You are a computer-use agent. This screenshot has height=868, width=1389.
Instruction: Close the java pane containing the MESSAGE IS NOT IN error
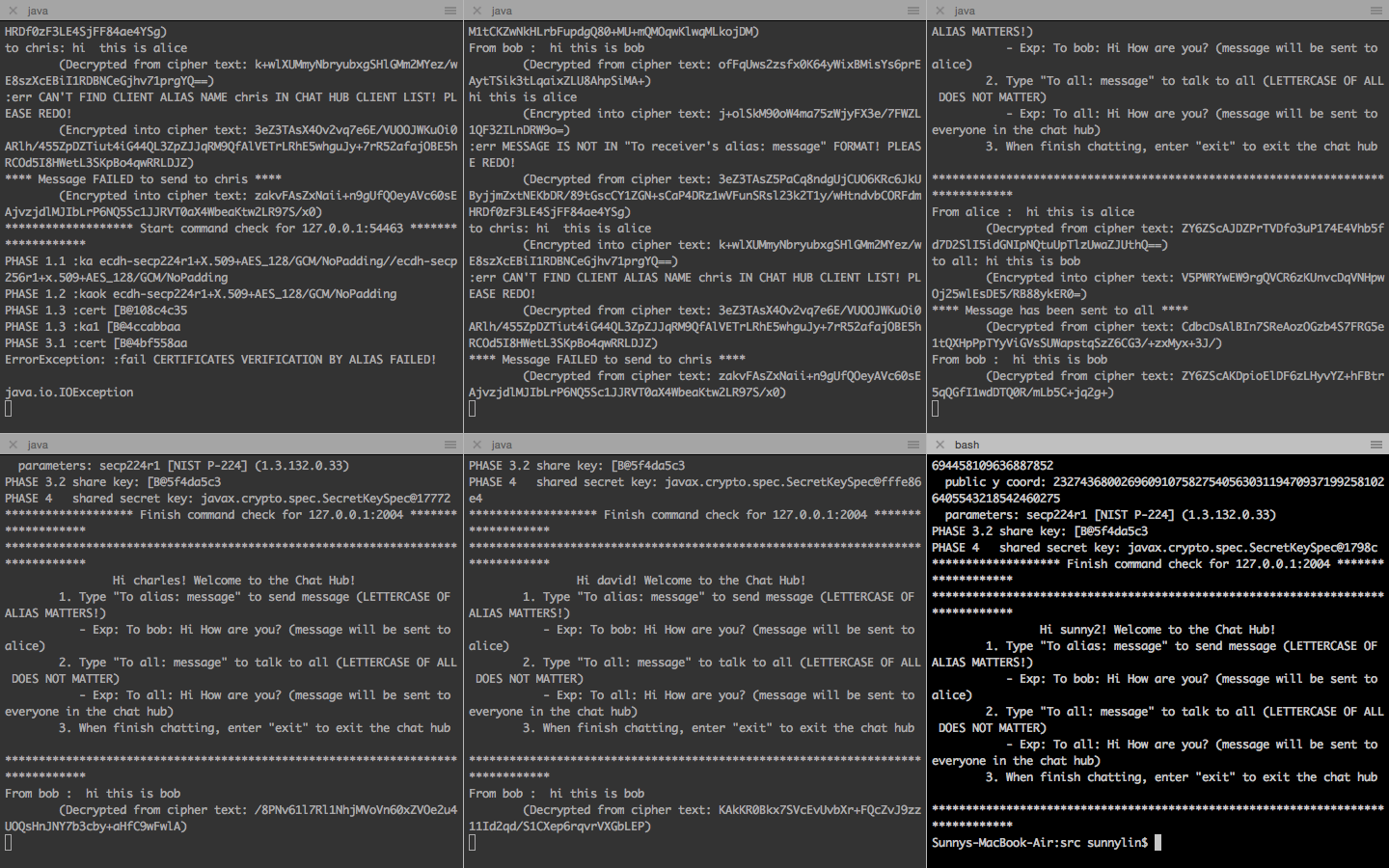[477, 11]
